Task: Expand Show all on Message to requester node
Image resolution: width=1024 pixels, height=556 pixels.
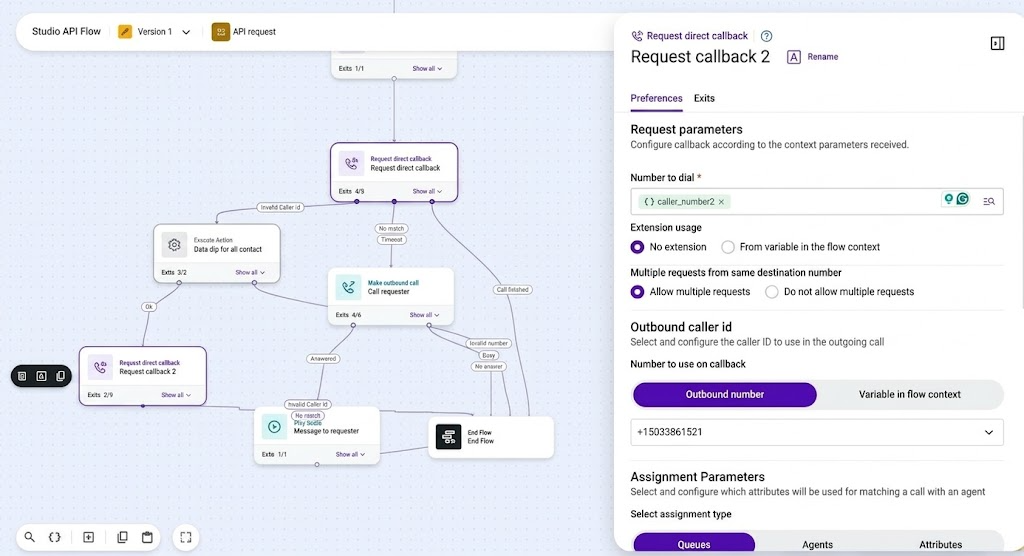Action: coord(351,454)
